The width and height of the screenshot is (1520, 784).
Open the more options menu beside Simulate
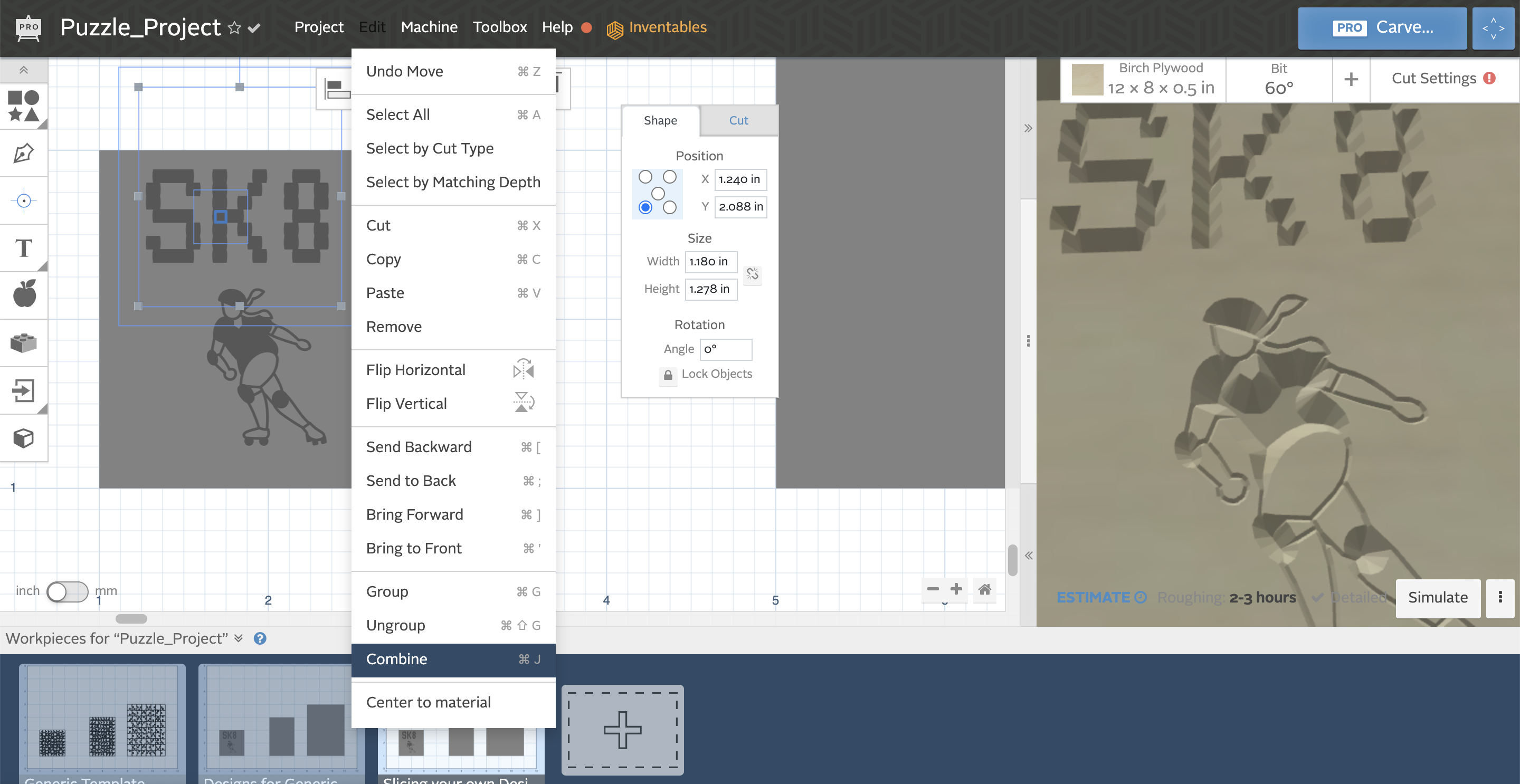click(x=1500, y=598)
